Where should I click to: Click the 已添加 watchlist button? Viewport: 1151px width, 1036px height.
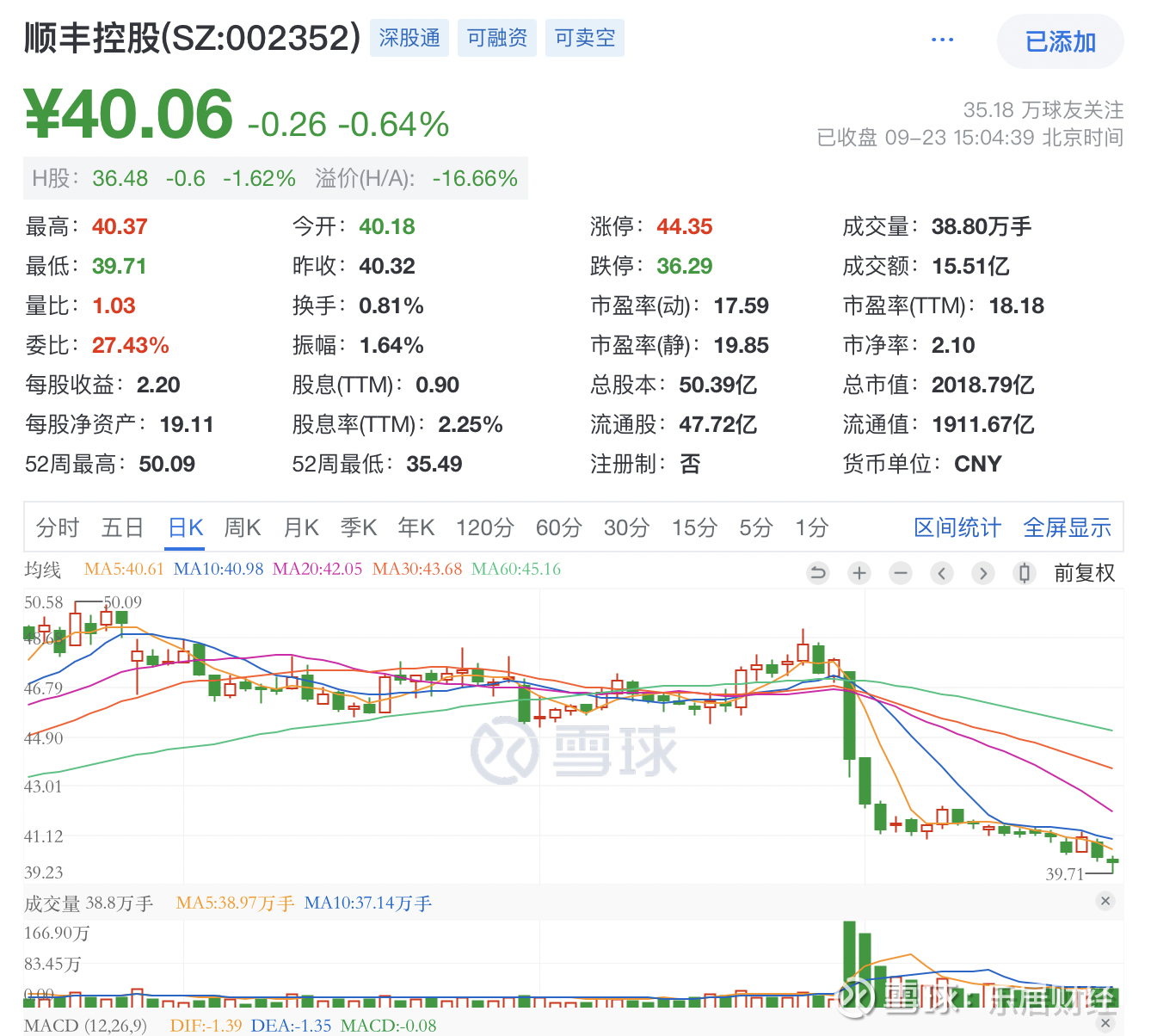(1061, 41)
